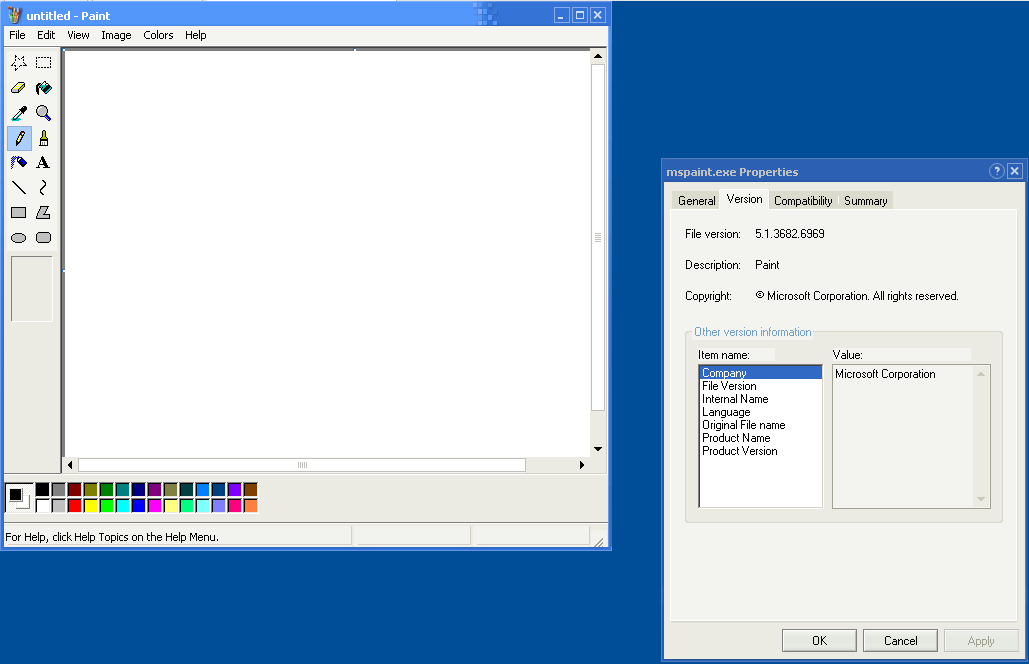
Task: Open the Colors menu
Action: [158, 35]
